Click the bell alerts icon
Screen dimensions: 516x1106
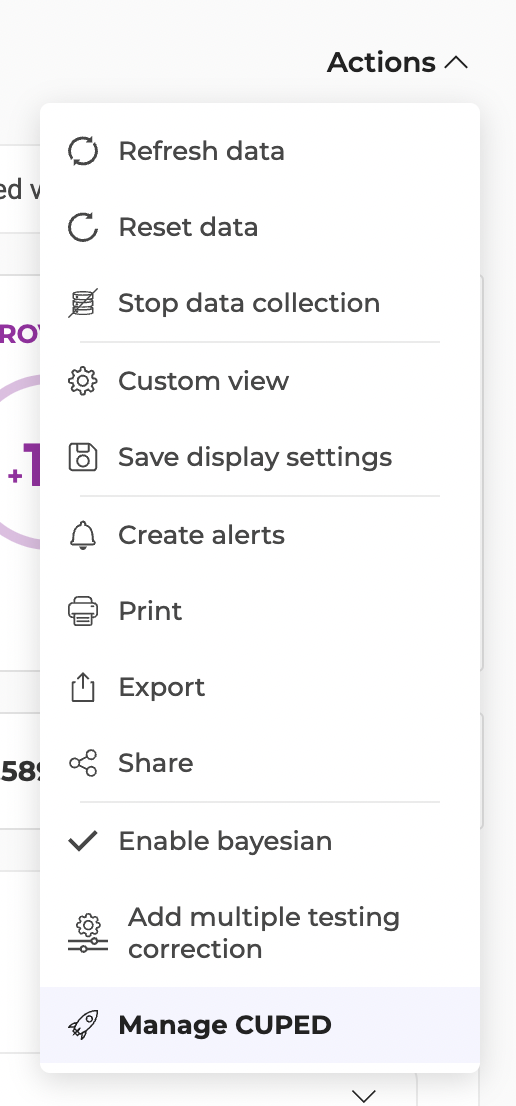click(x=83, y=535)
